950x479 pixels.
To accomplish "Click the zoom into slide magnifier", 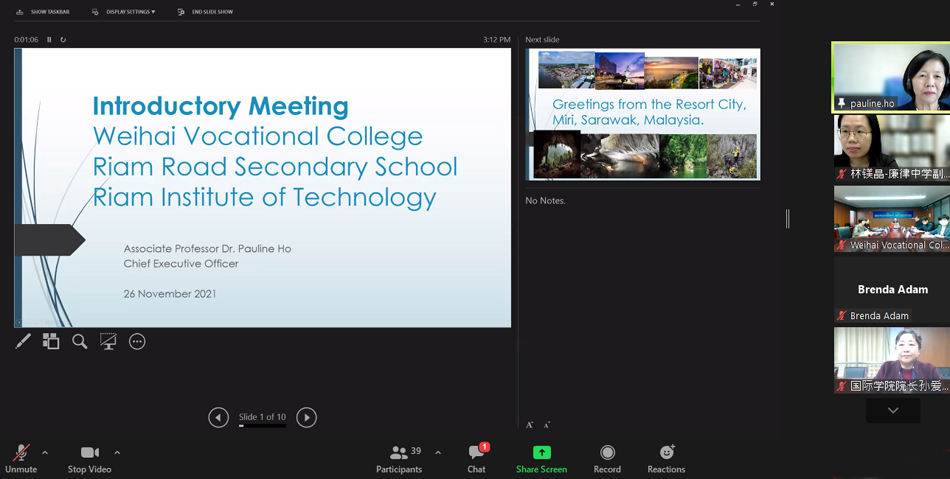I will point(80,342).
